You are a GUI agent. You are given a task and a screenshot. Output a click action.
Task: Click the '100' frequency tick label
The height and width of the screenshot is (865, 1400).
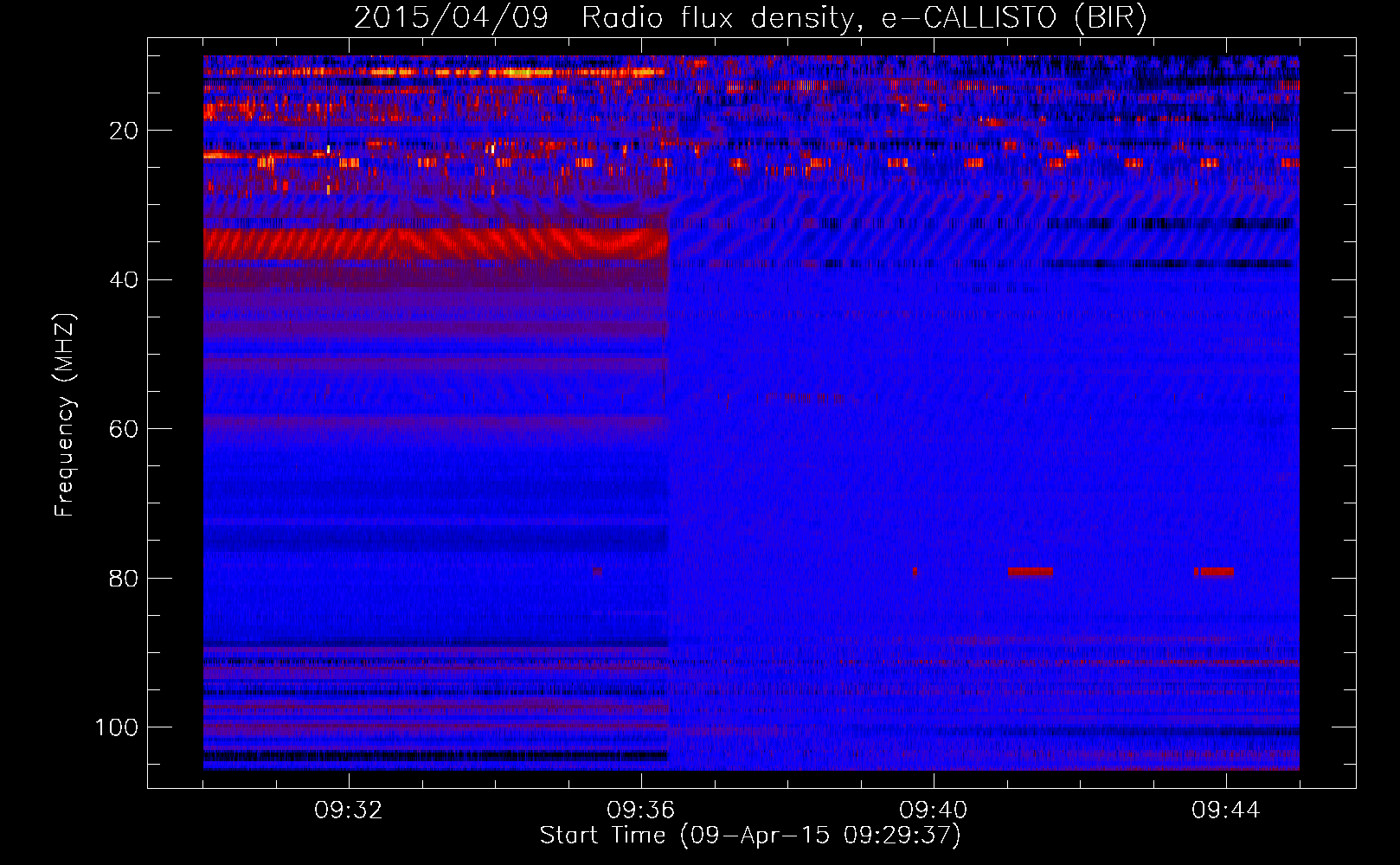[x=117, y=727]
